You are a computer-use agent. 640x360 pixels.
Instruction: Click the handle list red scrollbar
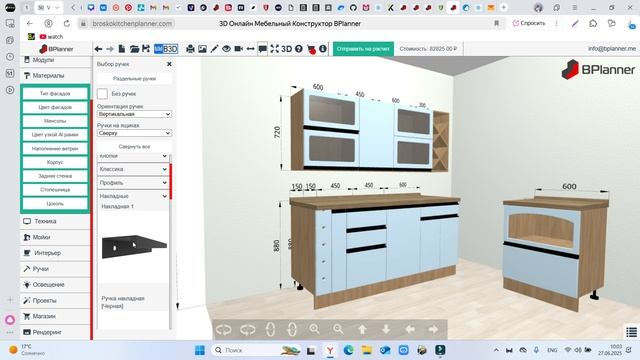click(x=171, y=181)
